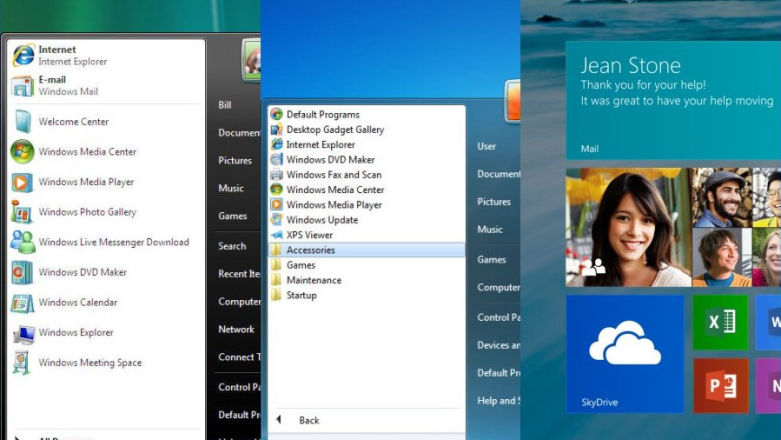
Task: Open Music in Vista right pane
Action: (231, 188)
